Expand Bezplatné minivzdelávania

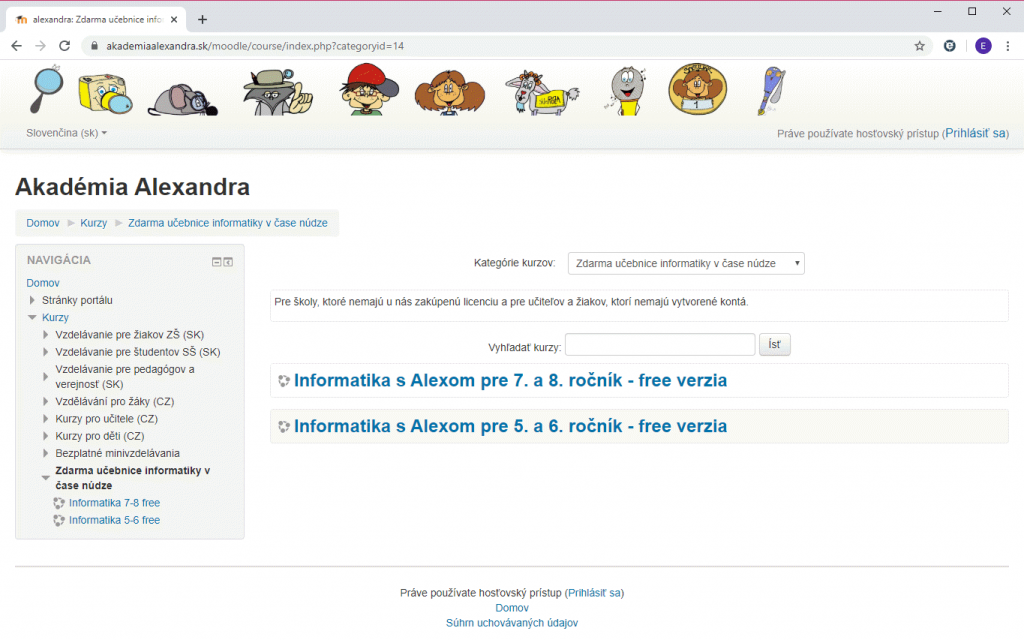(45, 453)
